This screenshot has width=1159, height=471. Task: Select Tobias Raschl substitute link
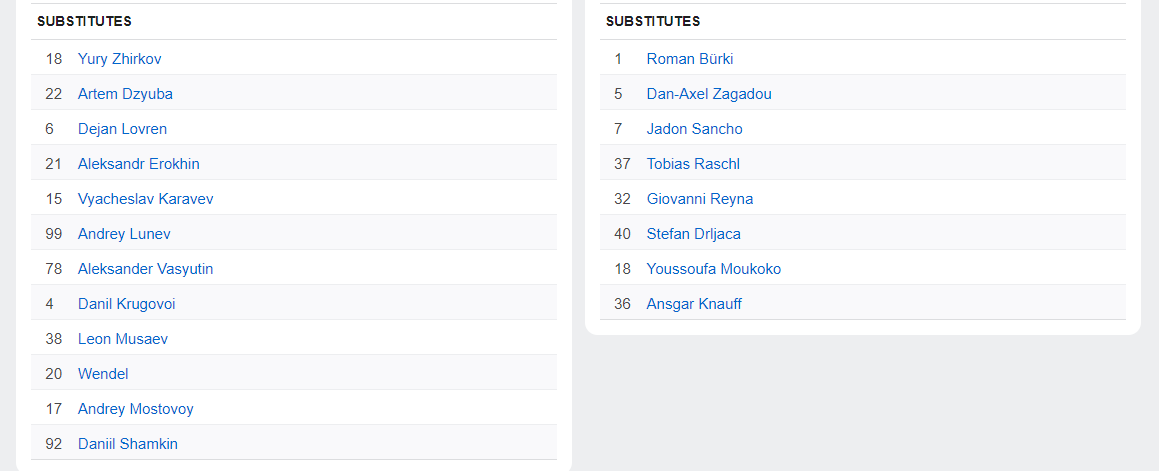point(693,164)
